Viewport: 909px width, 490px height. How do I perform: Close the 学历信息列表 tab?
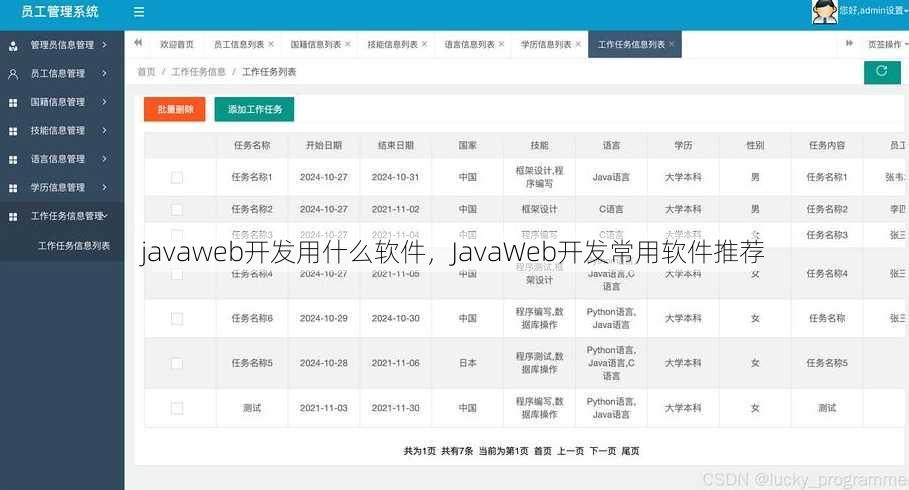click(x=578, y=44)
